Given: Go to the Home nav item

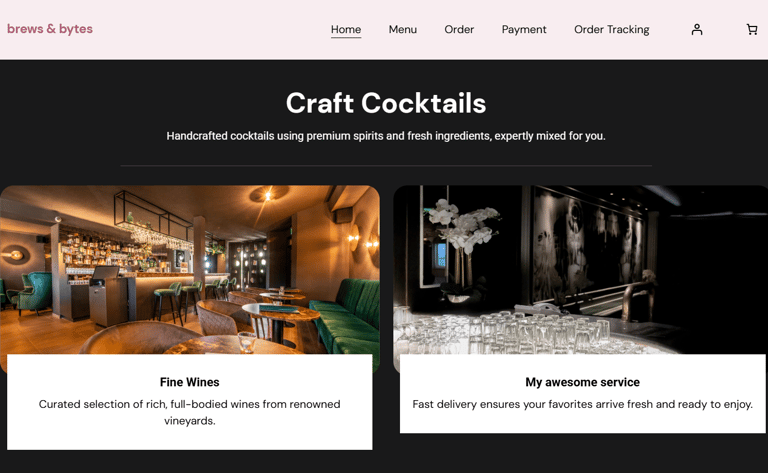Looking at the screenshot, I should pos(346,29).
